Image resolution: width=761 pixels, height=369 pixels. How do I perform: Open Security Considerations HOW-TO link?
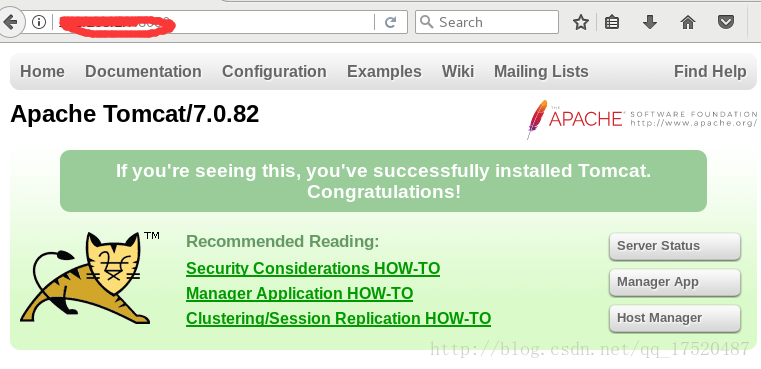tap(313, 268)
